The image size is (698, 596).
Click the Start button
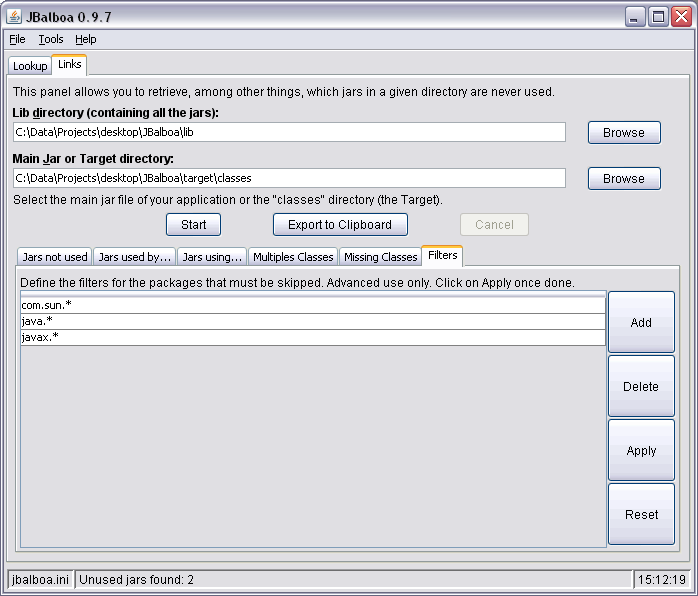[194, 225]
